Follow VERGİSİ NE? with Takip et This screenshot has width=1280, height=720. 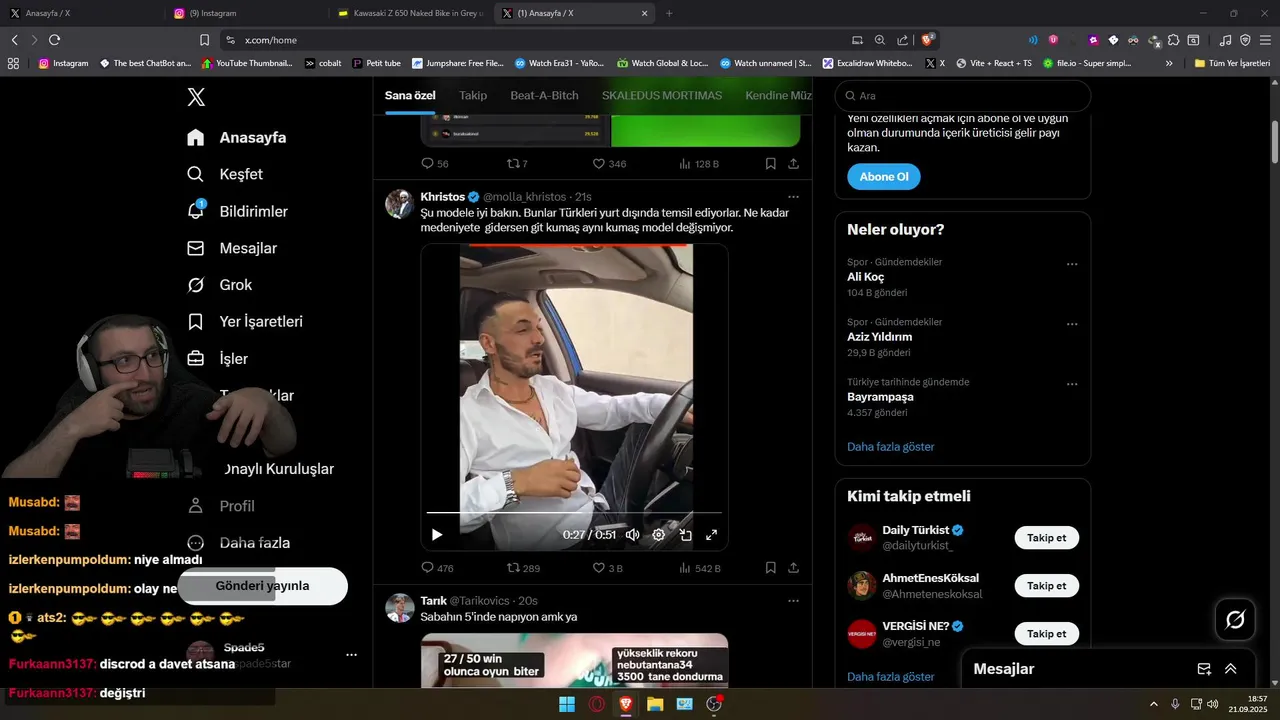point(1047,634)
